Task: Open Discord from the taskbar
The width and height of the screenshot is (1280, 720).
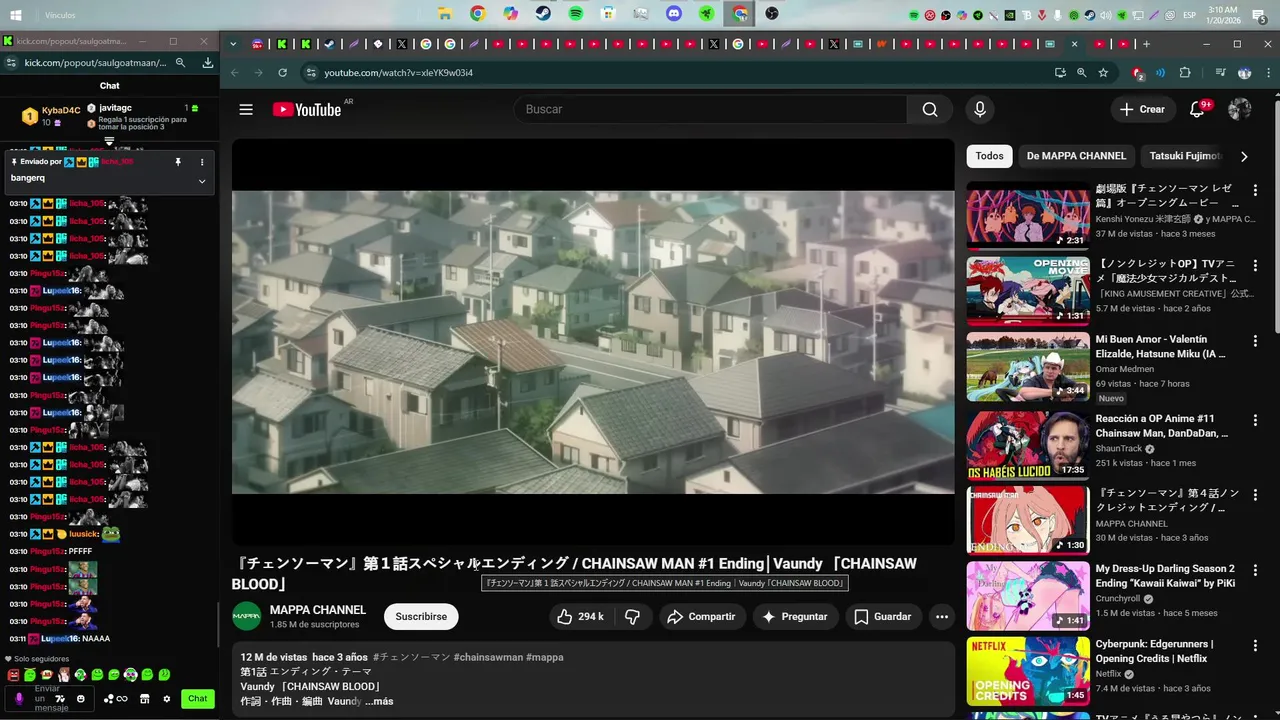Action: [674, 14]
